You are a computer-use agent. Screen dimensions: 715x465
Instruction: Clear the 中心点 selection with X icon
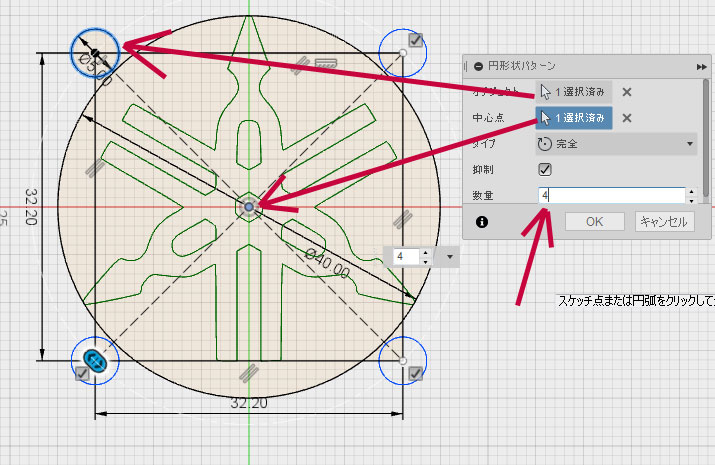pyautogui.click(x=627, y=118)
